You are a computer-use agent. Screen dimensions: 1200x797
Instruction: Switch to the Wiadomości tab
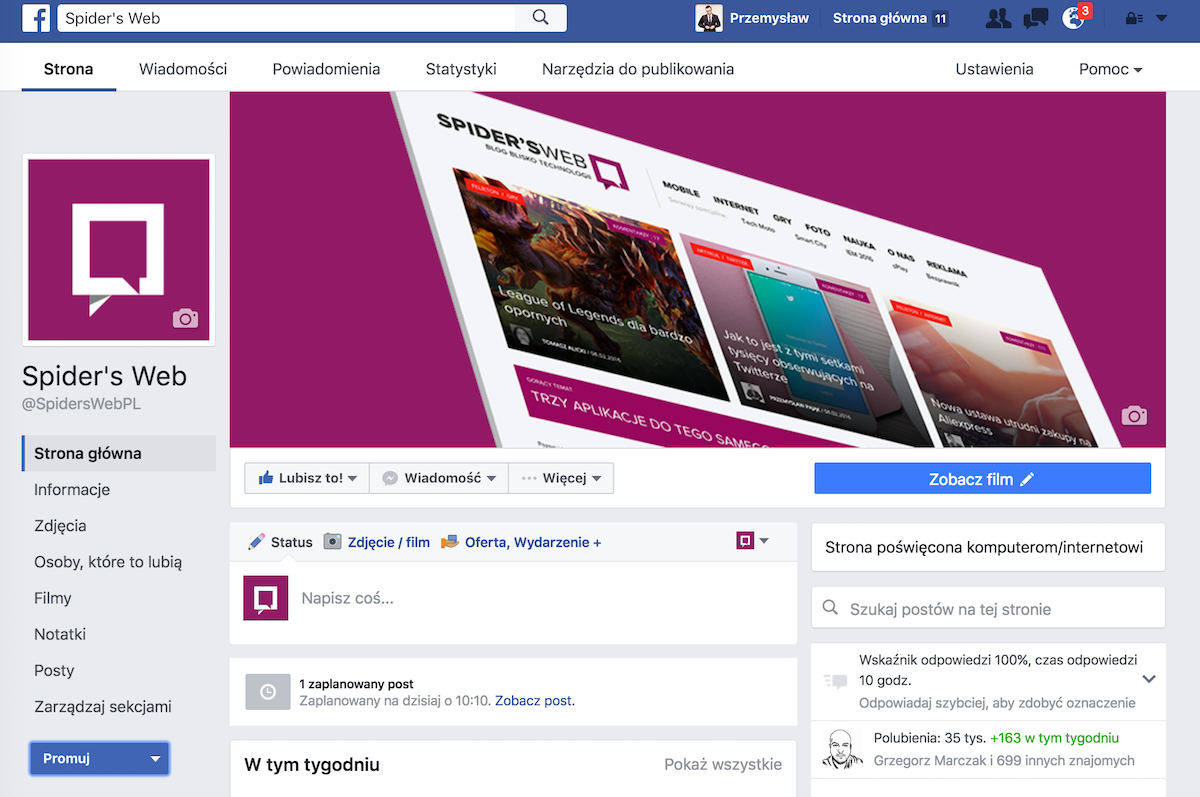[x=183, y=69]
